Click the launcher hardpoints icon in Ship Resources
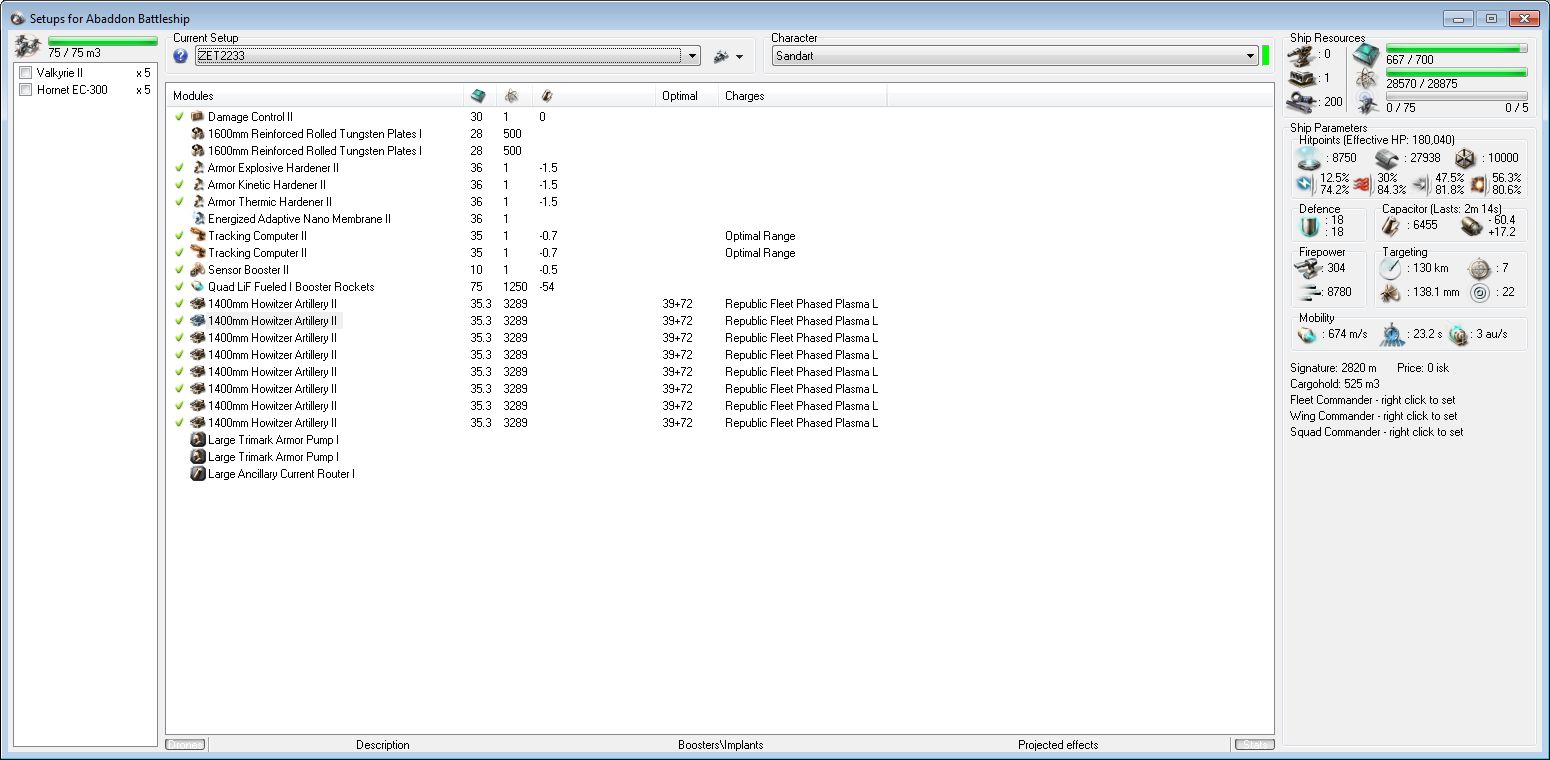The image size is (1550, 760). tap(1302, 78)
